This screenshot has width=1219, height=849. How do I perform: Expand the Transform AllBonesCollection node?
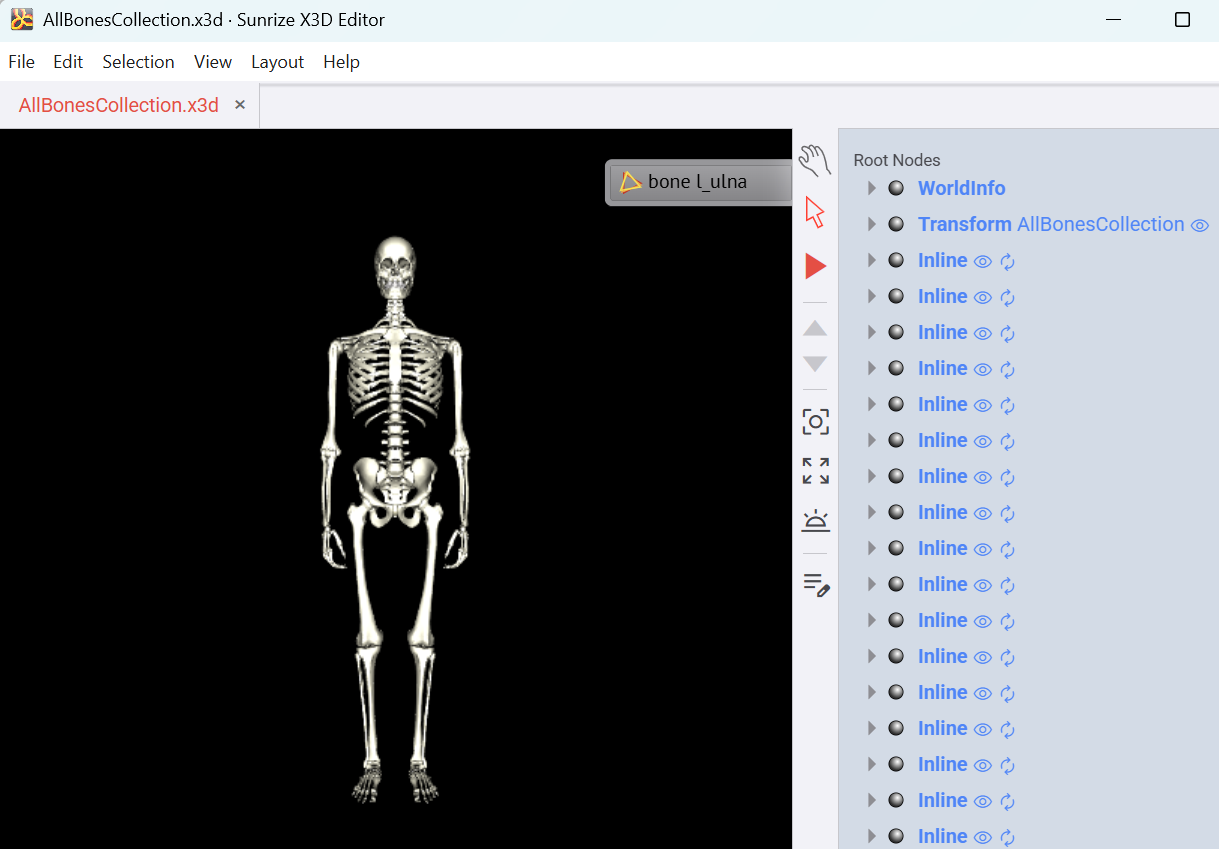871,224
